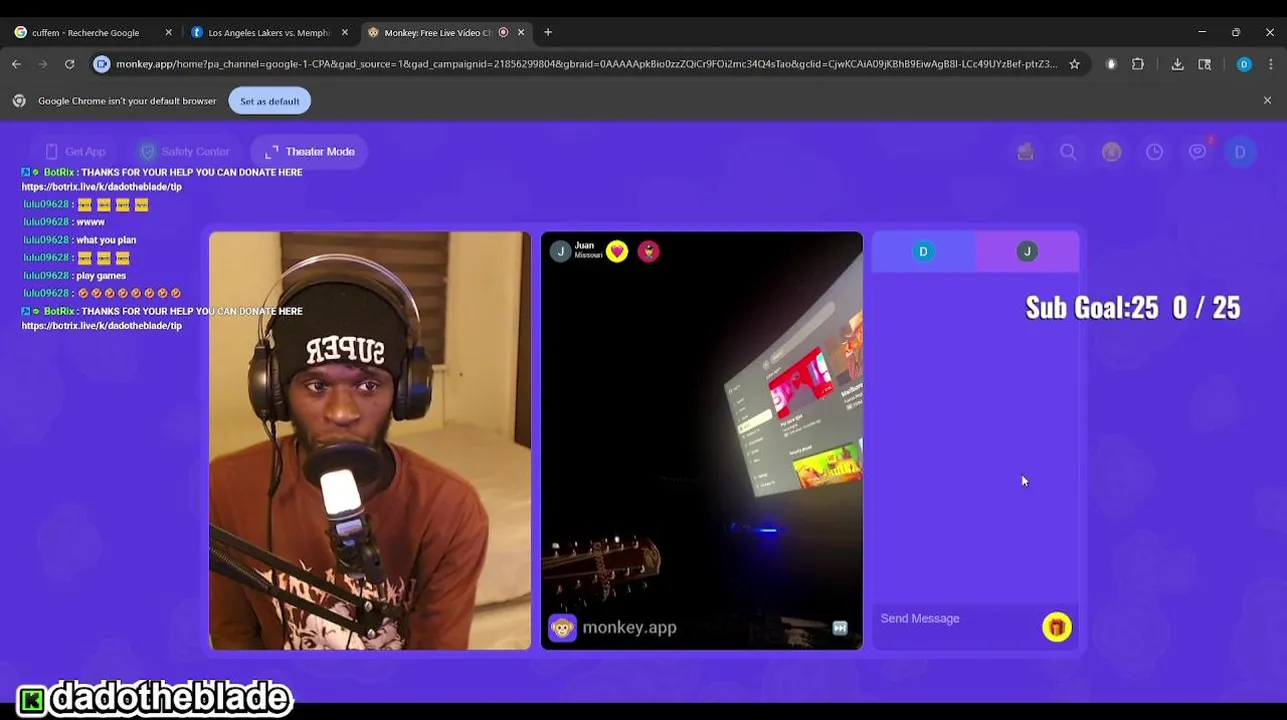1287x720 pixels.
Task: Dismiss the default browser infobar
Action: (1267, 101)
